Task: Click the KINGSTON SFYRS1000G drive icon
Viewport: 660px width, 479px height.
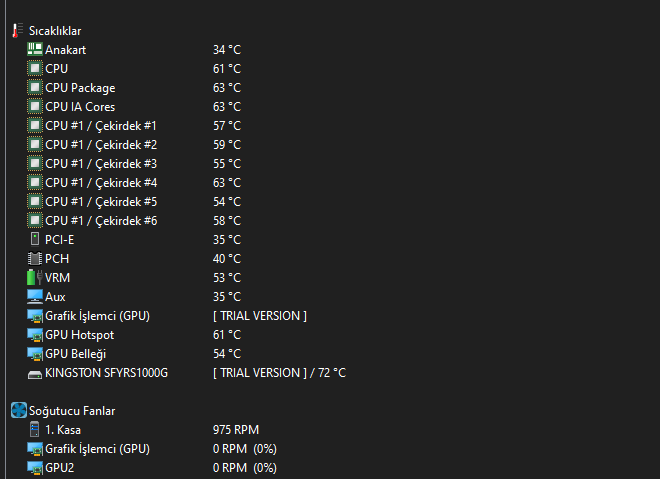Action: click(35, 373)
